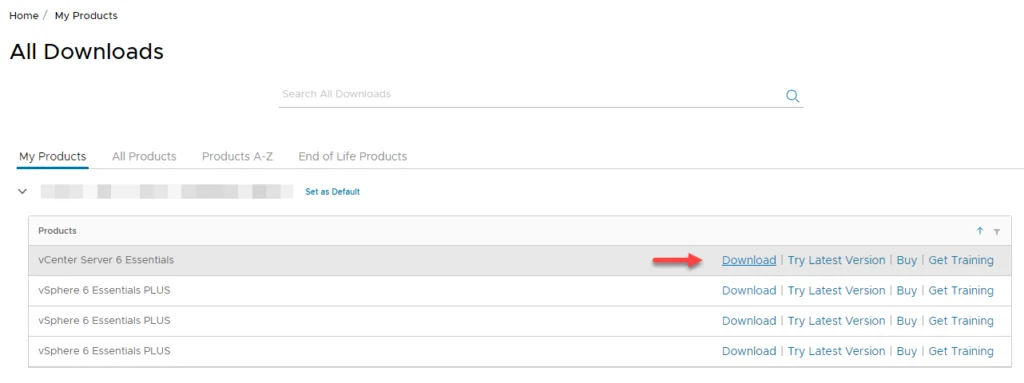This screenshot has width=1024, height=383.
Task: Select the End of Life Products tab
Action: (353, 156)
